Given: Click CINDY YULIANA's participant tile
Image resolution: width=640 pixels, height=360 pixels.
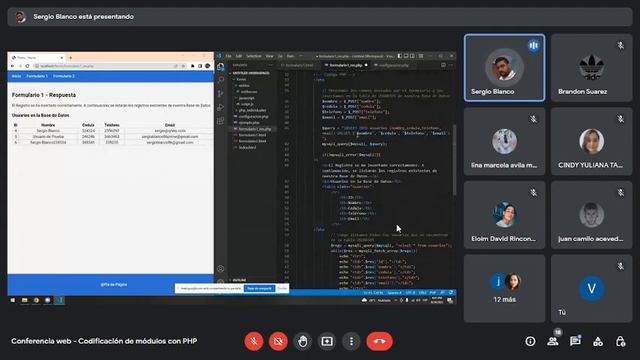Looking at the screenshot, I should pos(591,141).
